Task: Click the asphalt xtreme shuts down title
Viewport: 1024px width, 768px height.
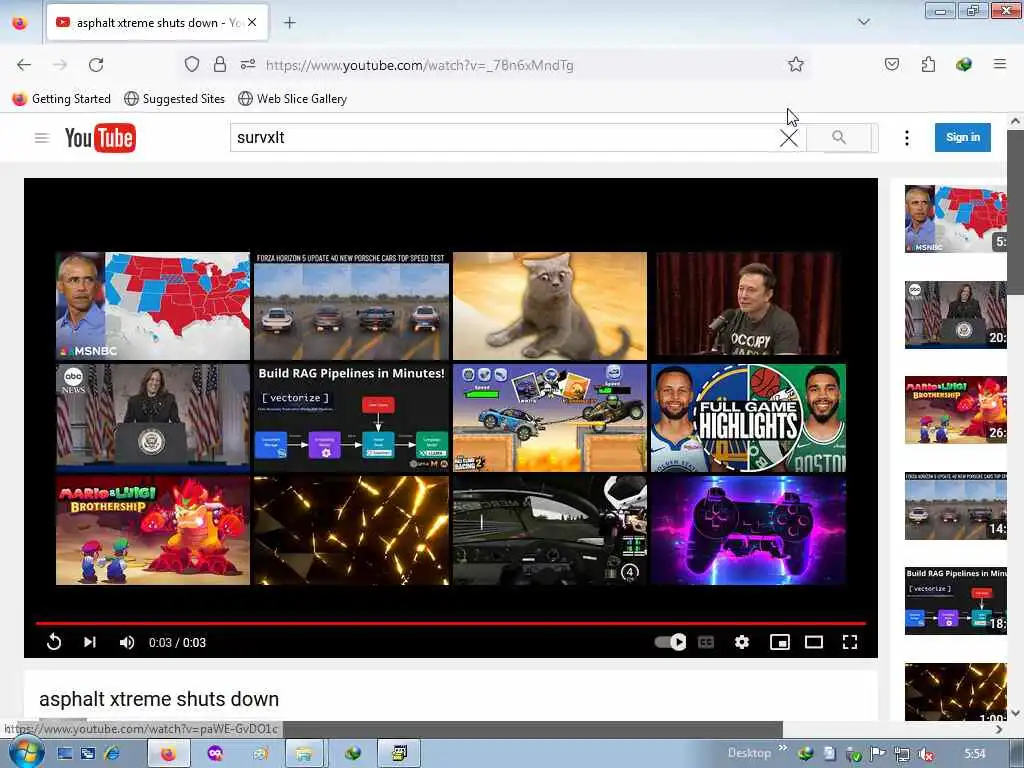Action: coord(159,699)
